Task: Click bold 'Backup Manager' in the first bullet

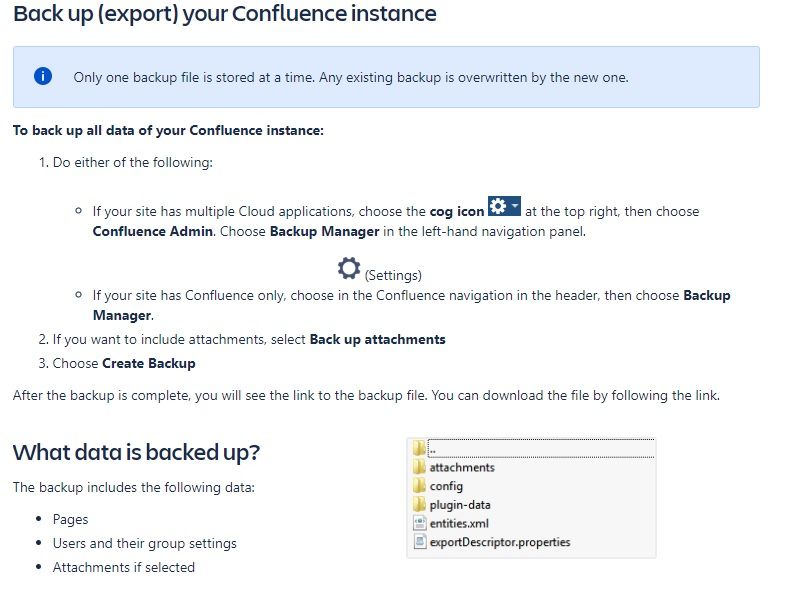Action: (325, 231)
